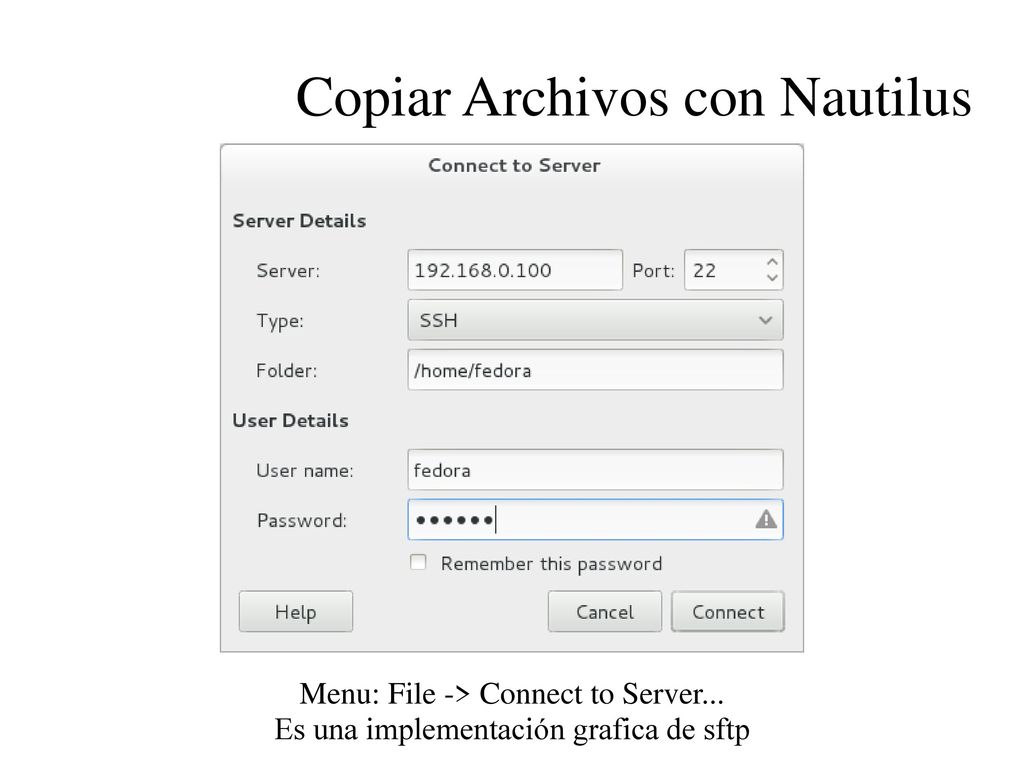Image resolution: width=1024 pixels, height=768 pixels.
Task: Decrease the port number with down arrow
Action: tap(772, 278)
